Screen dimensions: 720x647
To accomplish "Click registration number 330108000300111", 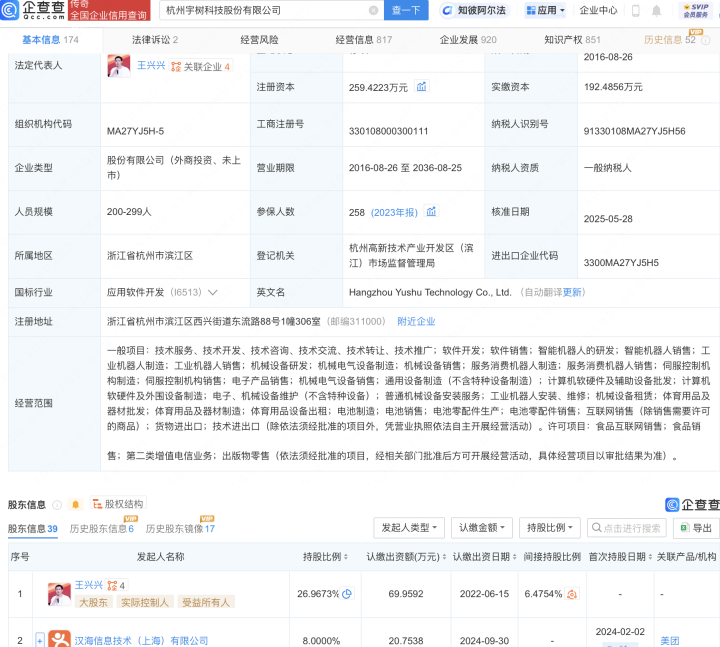I will click(388, 131).
